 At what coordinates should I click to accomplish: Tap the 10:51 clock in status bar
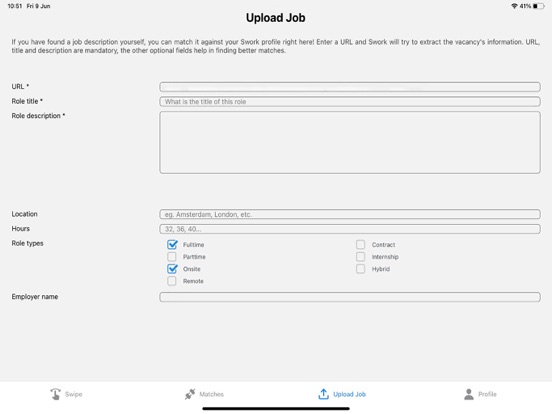pos(15,6)
